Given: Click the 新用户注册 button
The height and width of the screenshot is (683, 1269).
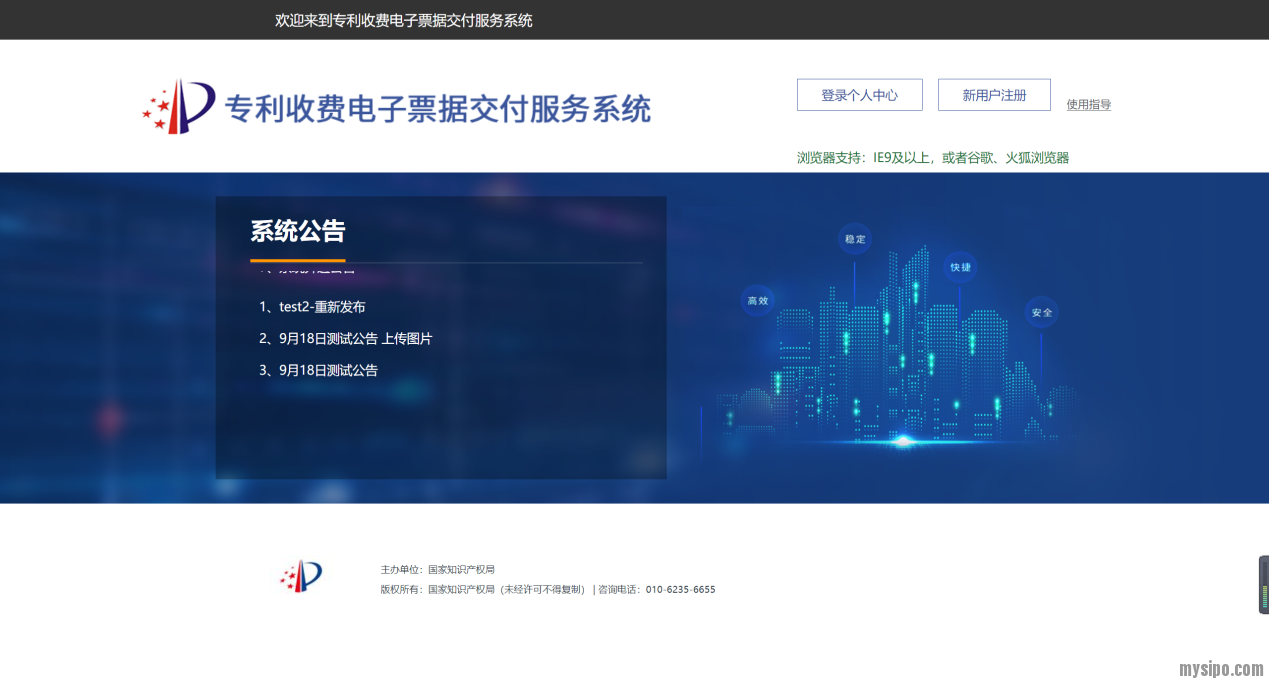Looking at the screenshot, I should click(994, 95).
